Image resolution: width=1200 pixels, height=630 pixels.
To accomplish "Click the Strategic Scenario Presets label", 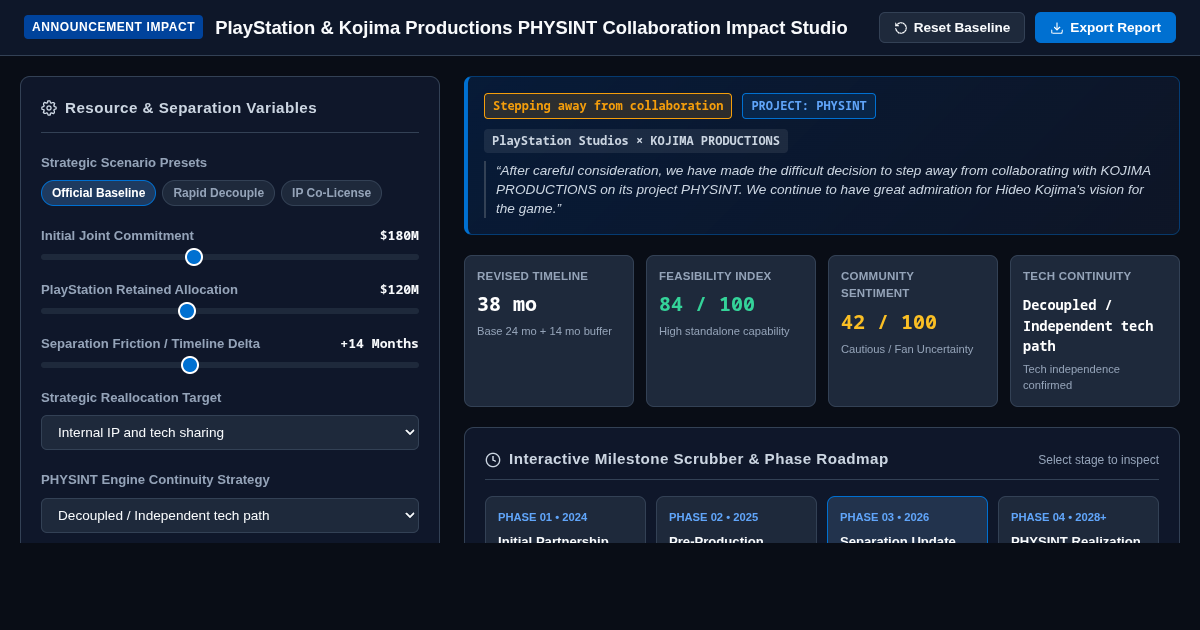I will (x=124, y=163).
